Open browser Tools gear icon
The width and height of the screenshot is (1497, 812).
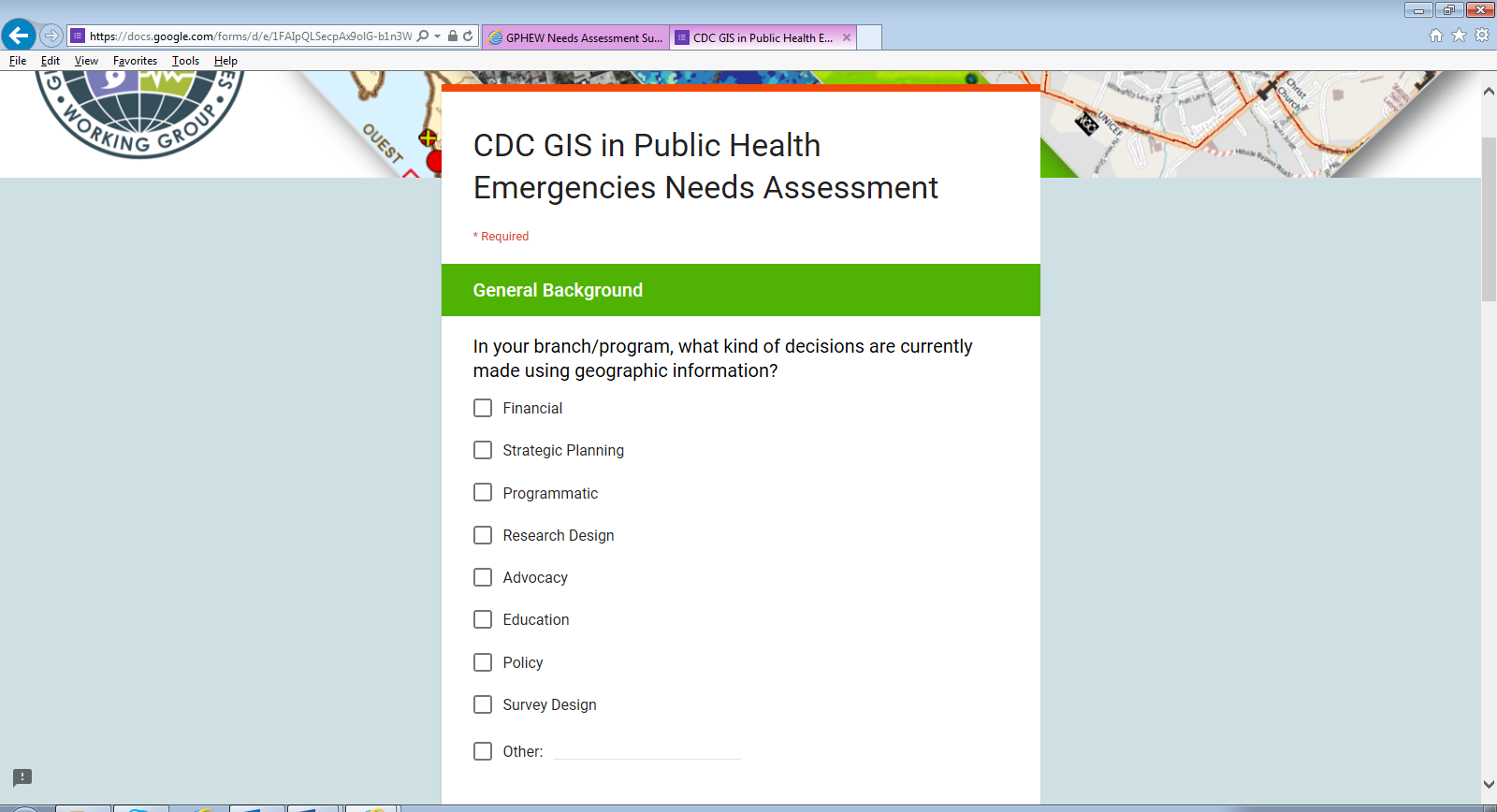click(x=1482, y=36)
